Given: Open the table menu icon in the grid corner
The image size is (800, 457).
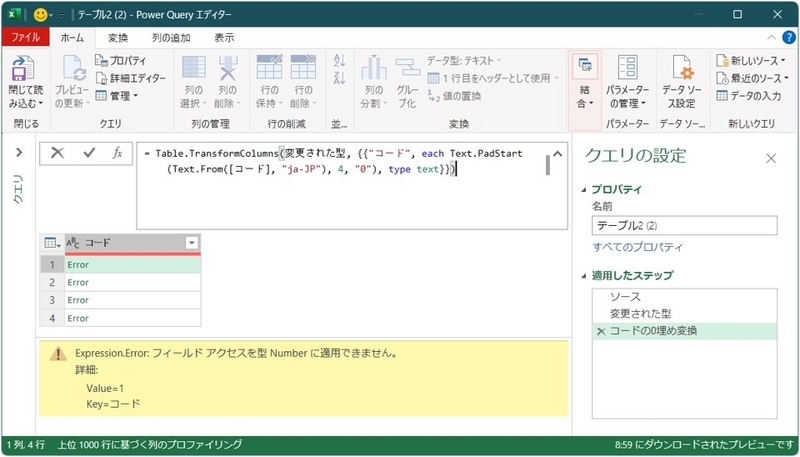Looking at the screenshot, I should (52, 243).
